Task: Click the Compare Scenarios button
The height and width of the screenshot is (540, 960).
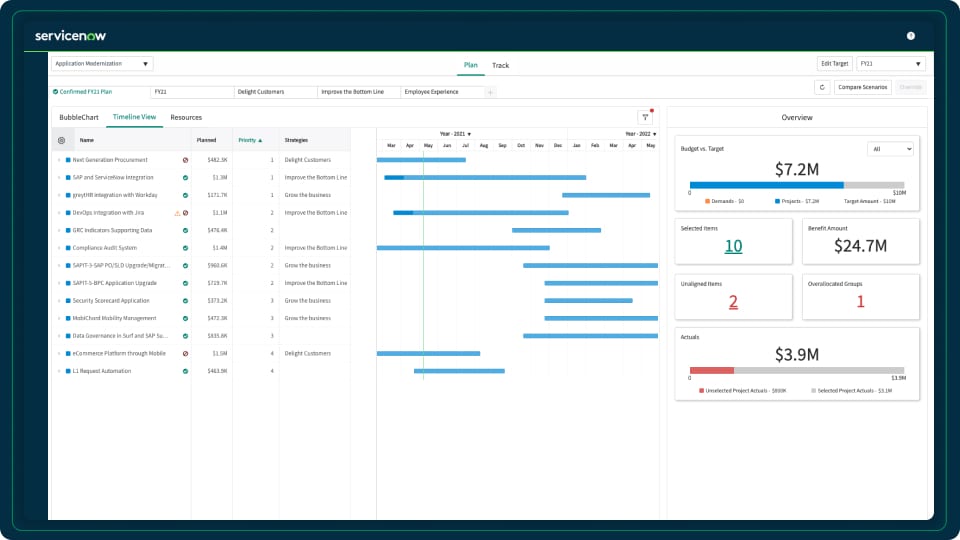Action: (862, 88)
